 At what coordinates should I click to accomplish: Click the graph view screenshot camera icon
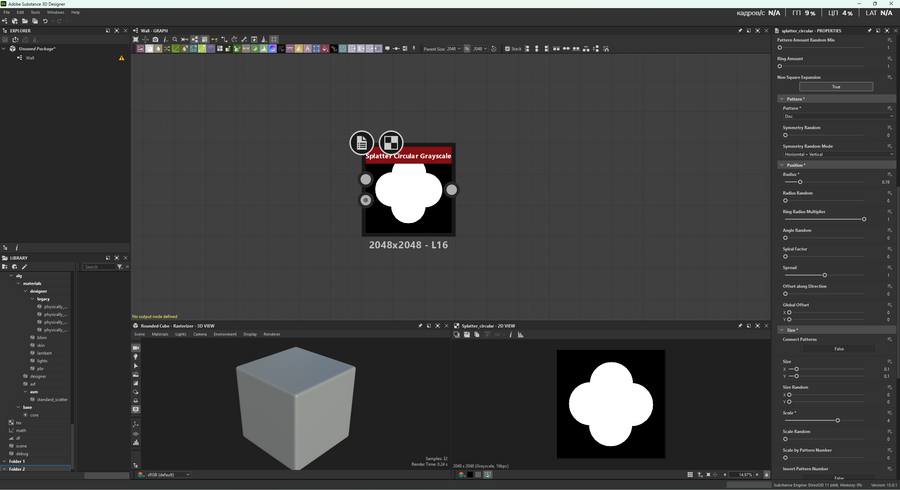tap(155, 39)
